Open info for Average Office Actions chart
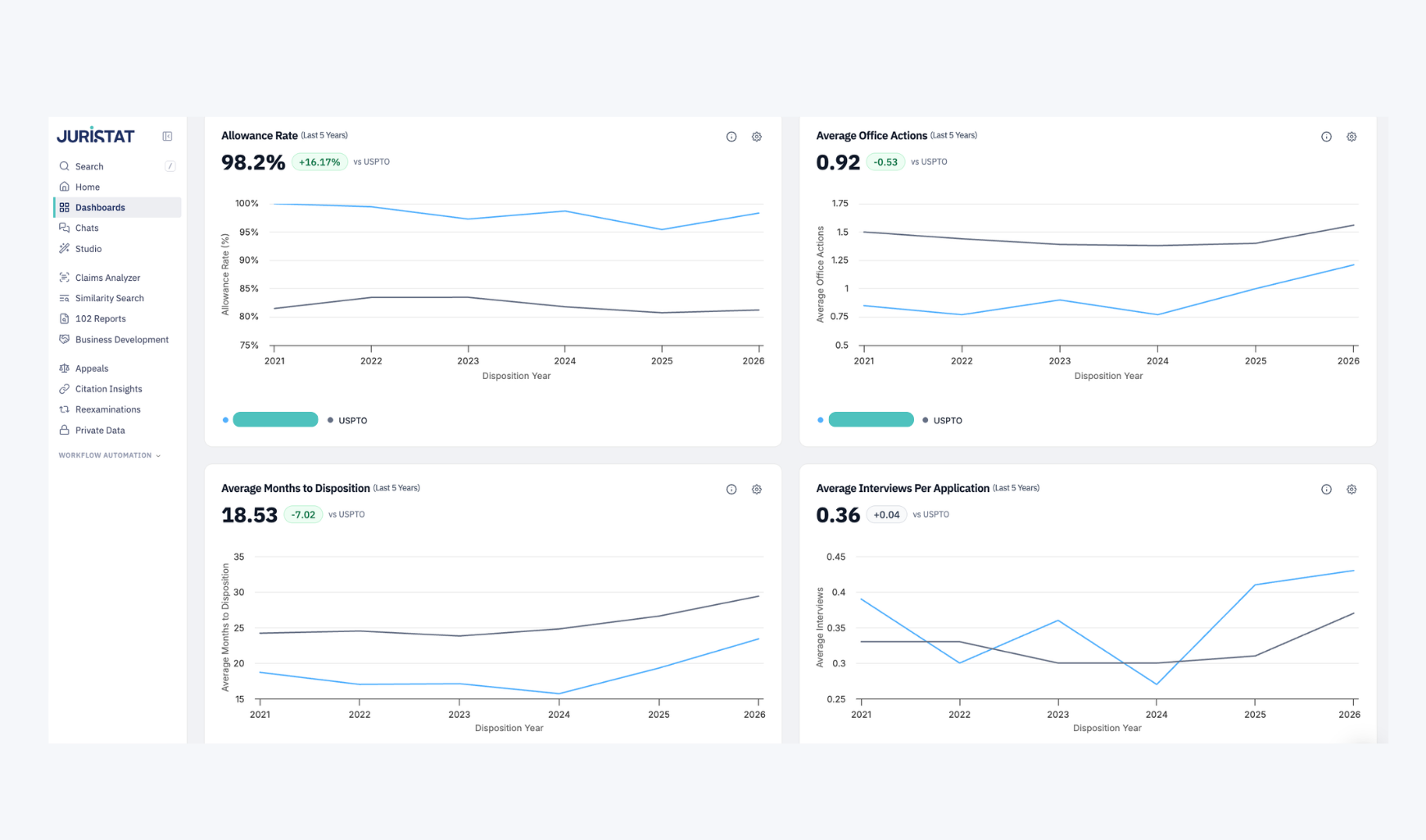Screen dimensions: 1426x840 pyautogui.click(x=1326, y=137)
